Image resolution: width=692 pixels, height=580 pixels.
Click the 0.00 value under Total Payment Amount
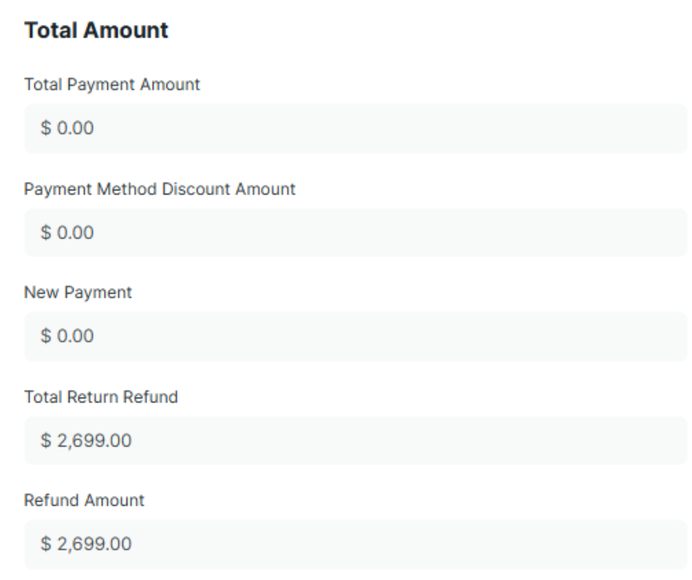coord(75,129)
